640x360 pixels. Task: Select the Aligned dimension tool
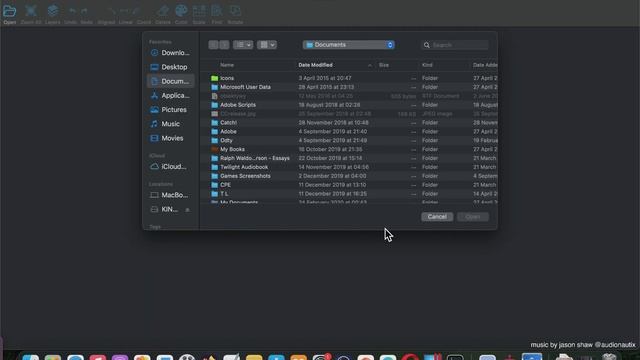click(111, 11)
